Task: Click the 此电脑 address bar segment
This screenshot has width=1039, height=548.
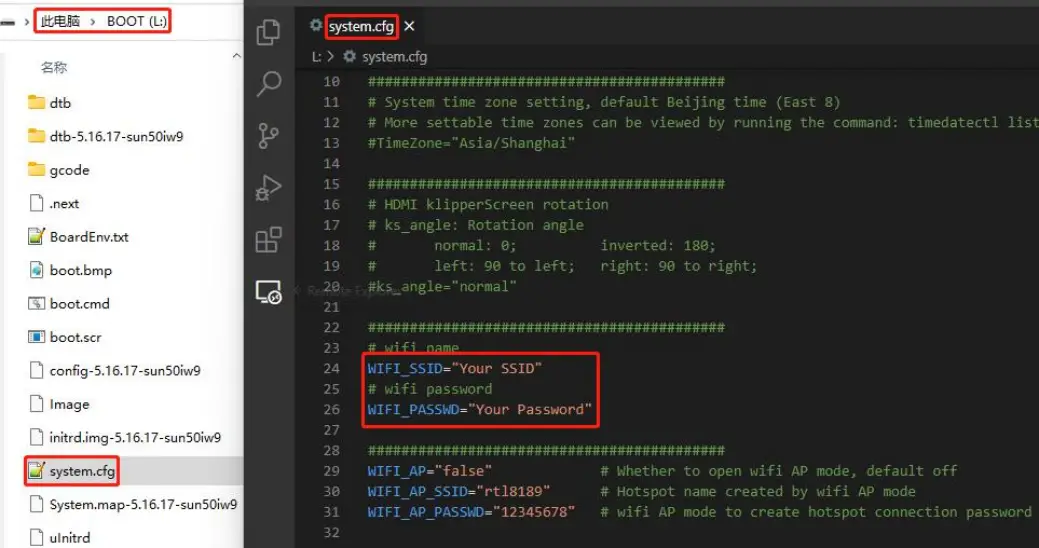Action: click(60, 21)
